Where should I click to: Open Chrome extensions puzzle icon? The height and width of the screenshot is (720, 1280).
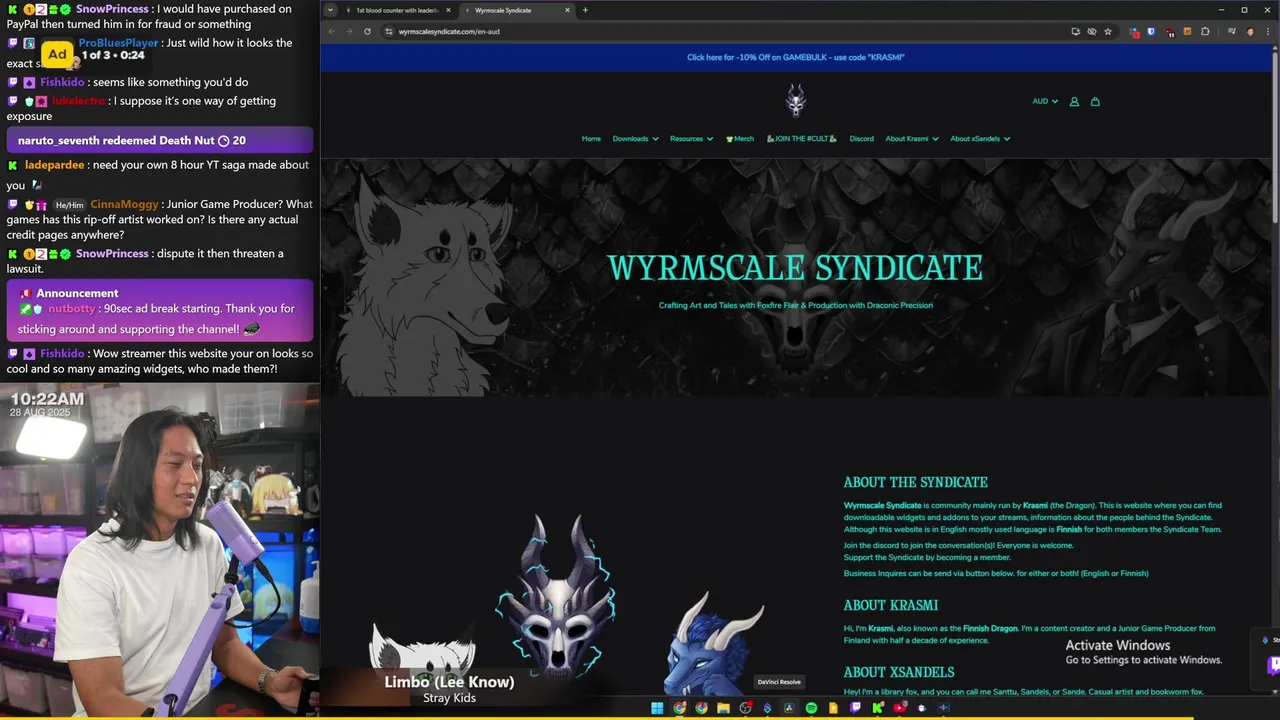tap(1205, 31)
